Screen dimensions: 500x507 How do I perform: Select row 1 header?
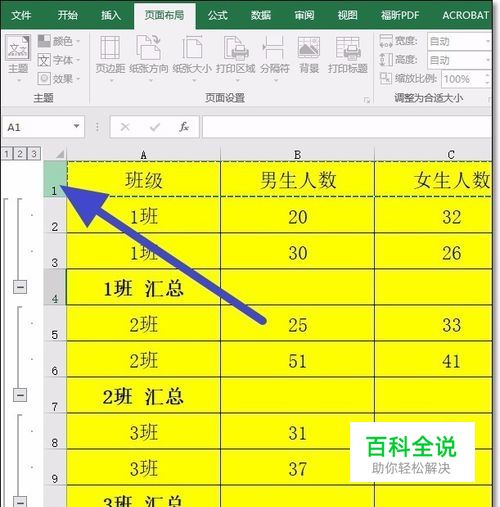click(55, 180)
